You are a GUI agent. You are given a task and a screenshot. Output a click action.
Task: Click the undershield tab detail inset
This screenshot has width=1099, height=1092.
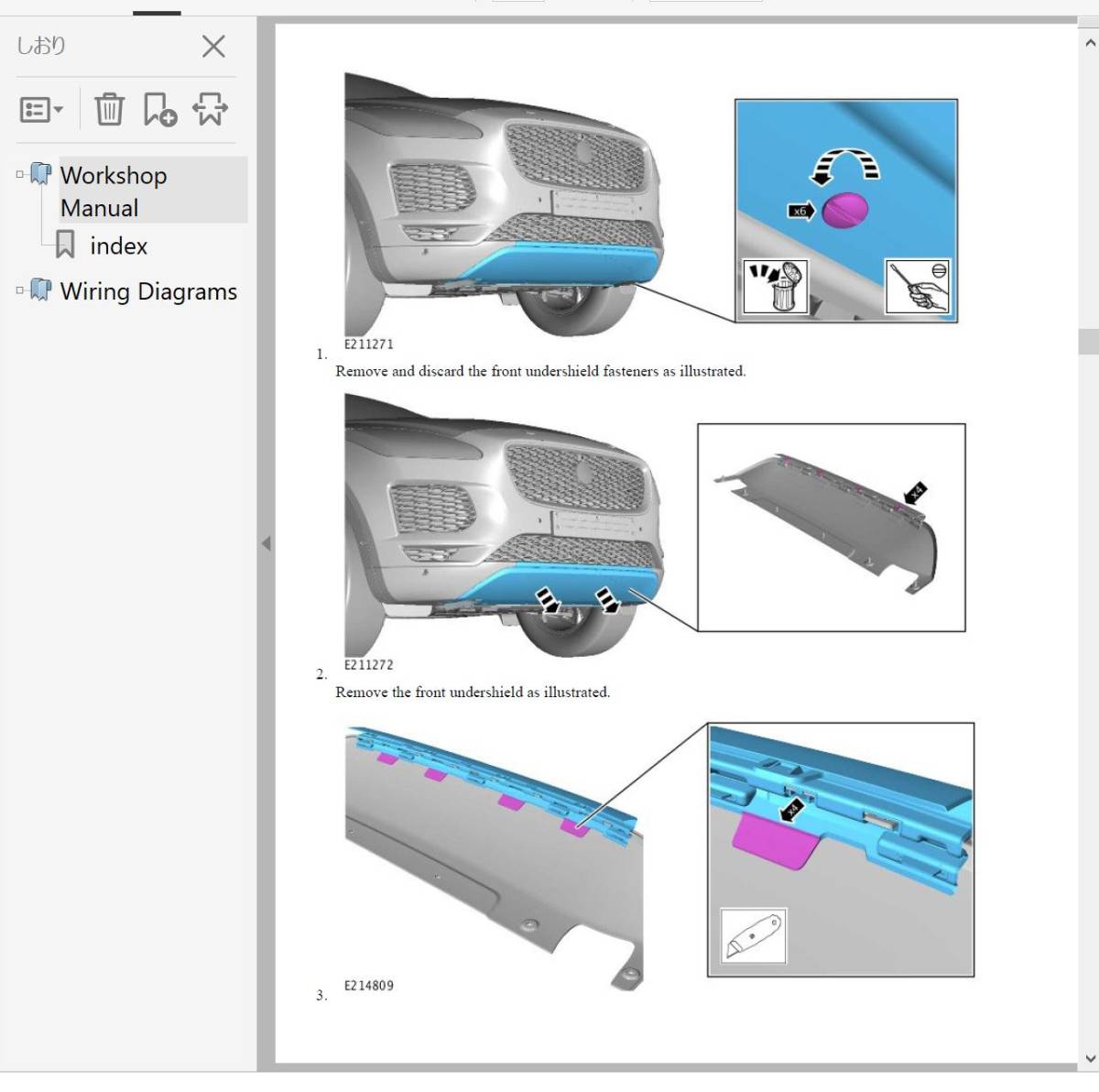coord(841,849)
